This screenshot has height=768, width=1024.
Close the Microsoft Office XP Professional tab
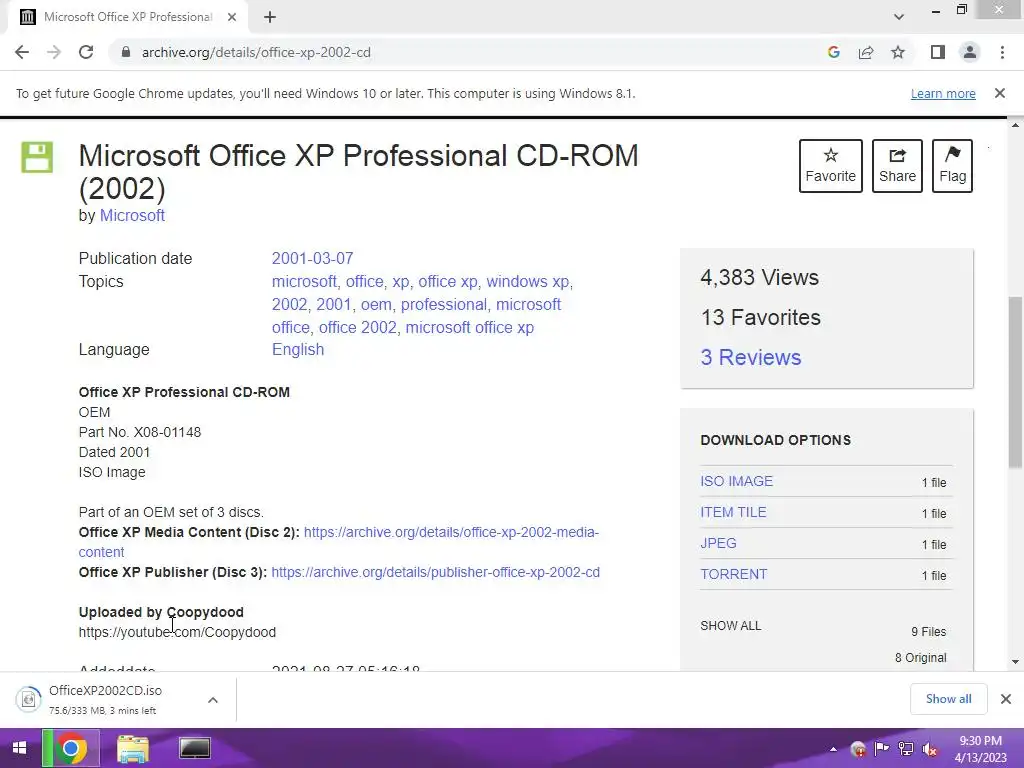232,18
